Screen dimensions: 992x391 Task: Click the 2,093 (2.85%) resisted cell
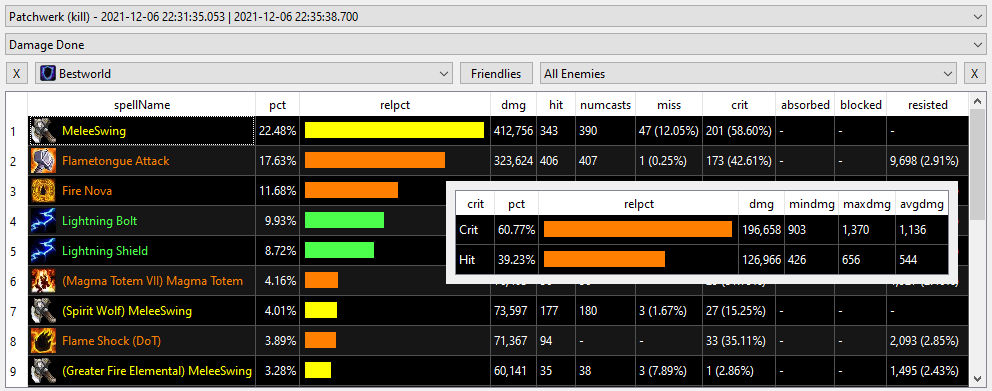tap(927, 340)
